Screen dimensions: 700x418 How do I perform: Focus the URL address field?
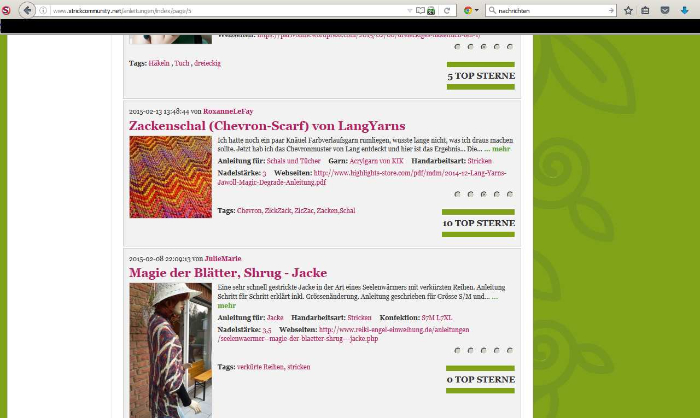[228, 10]
